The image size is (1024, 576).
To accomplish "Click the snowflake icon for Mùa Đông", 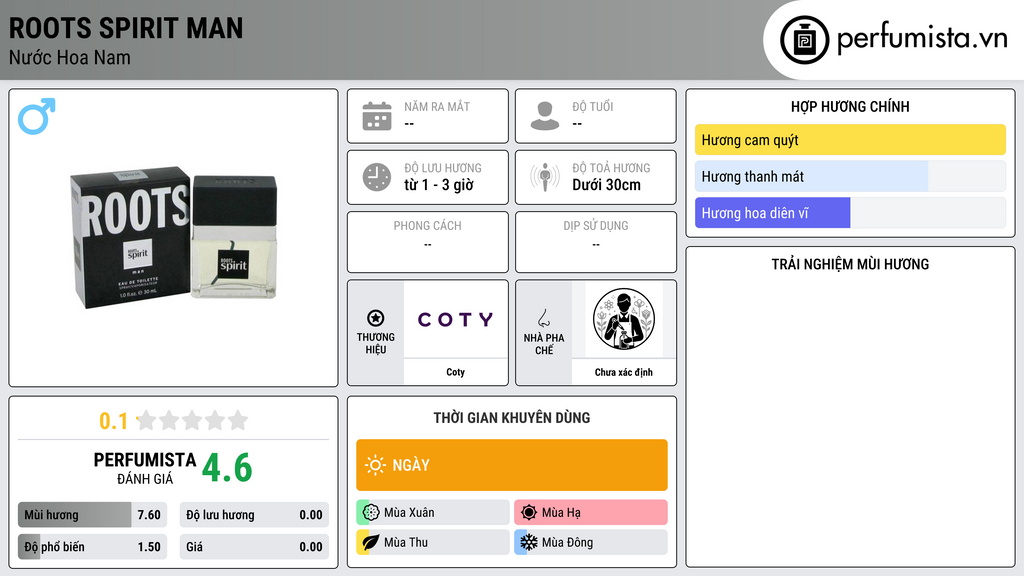I will click(529, 542).
